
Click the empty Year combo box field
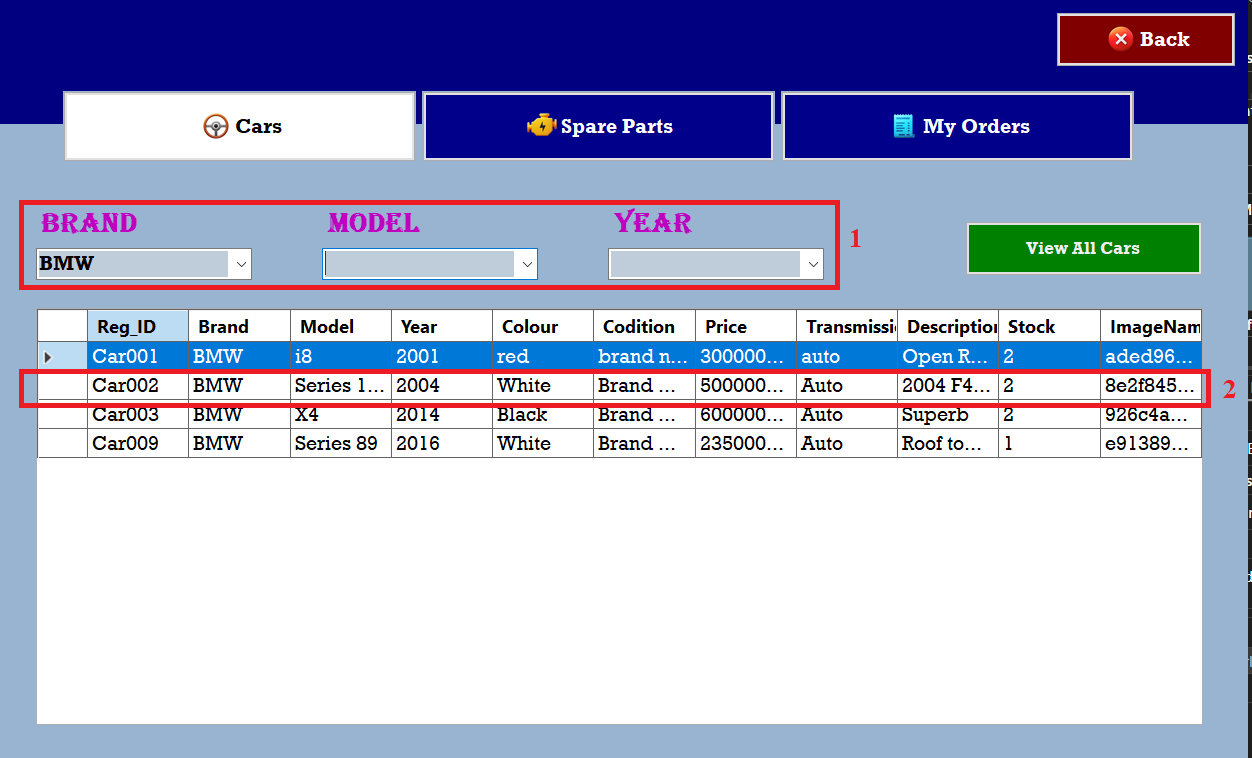point(716,264)
